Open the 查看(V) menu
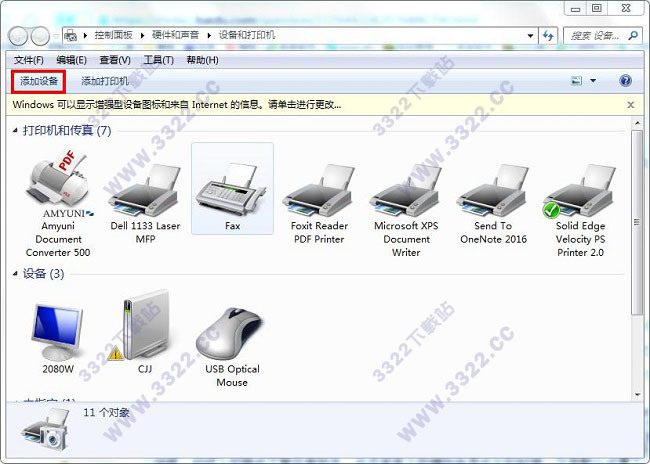This screenshot has width=650, height=464. [115, 60]
